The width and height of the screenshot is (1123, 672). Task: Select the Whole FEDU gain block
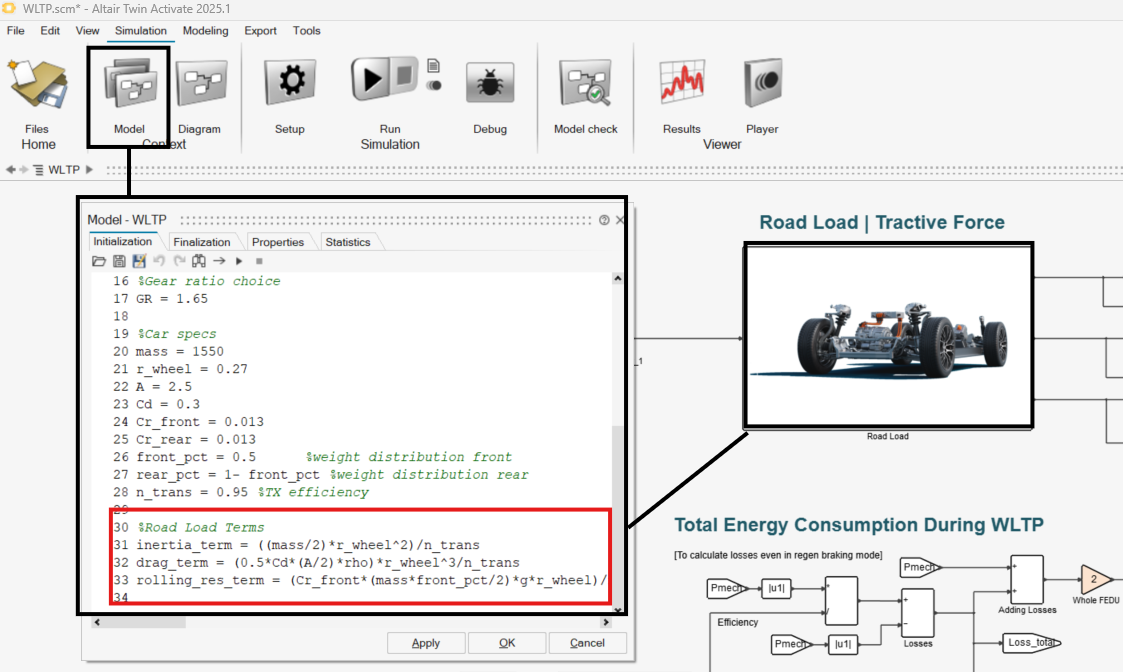1096,579
